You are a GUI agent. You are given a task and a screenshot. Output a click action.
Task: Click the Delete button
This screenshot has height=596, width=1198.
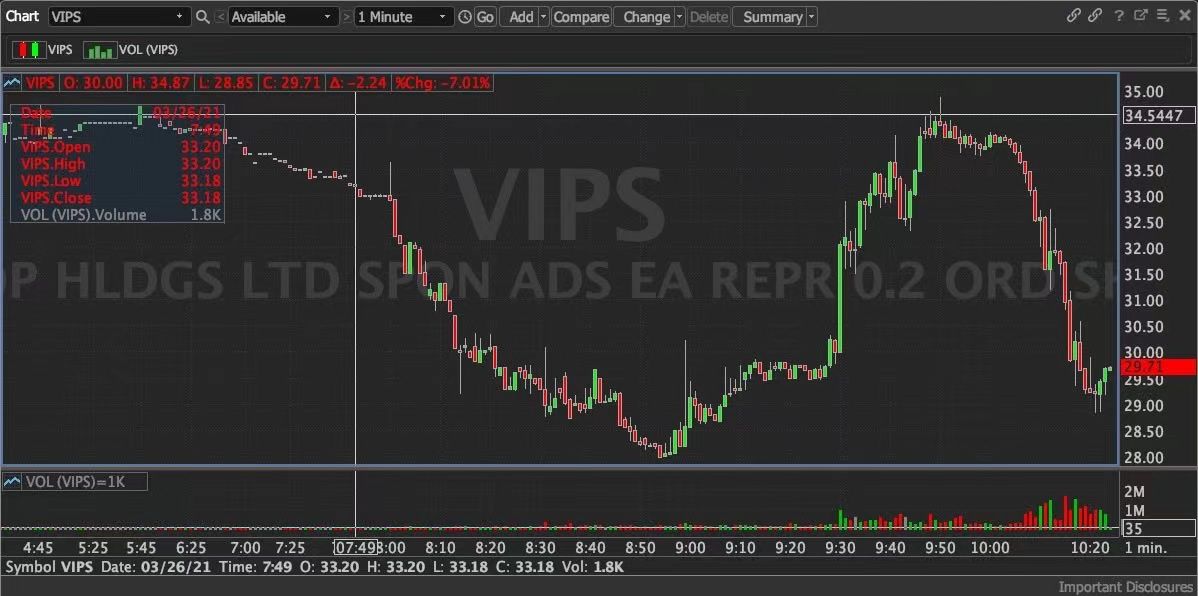708,17
